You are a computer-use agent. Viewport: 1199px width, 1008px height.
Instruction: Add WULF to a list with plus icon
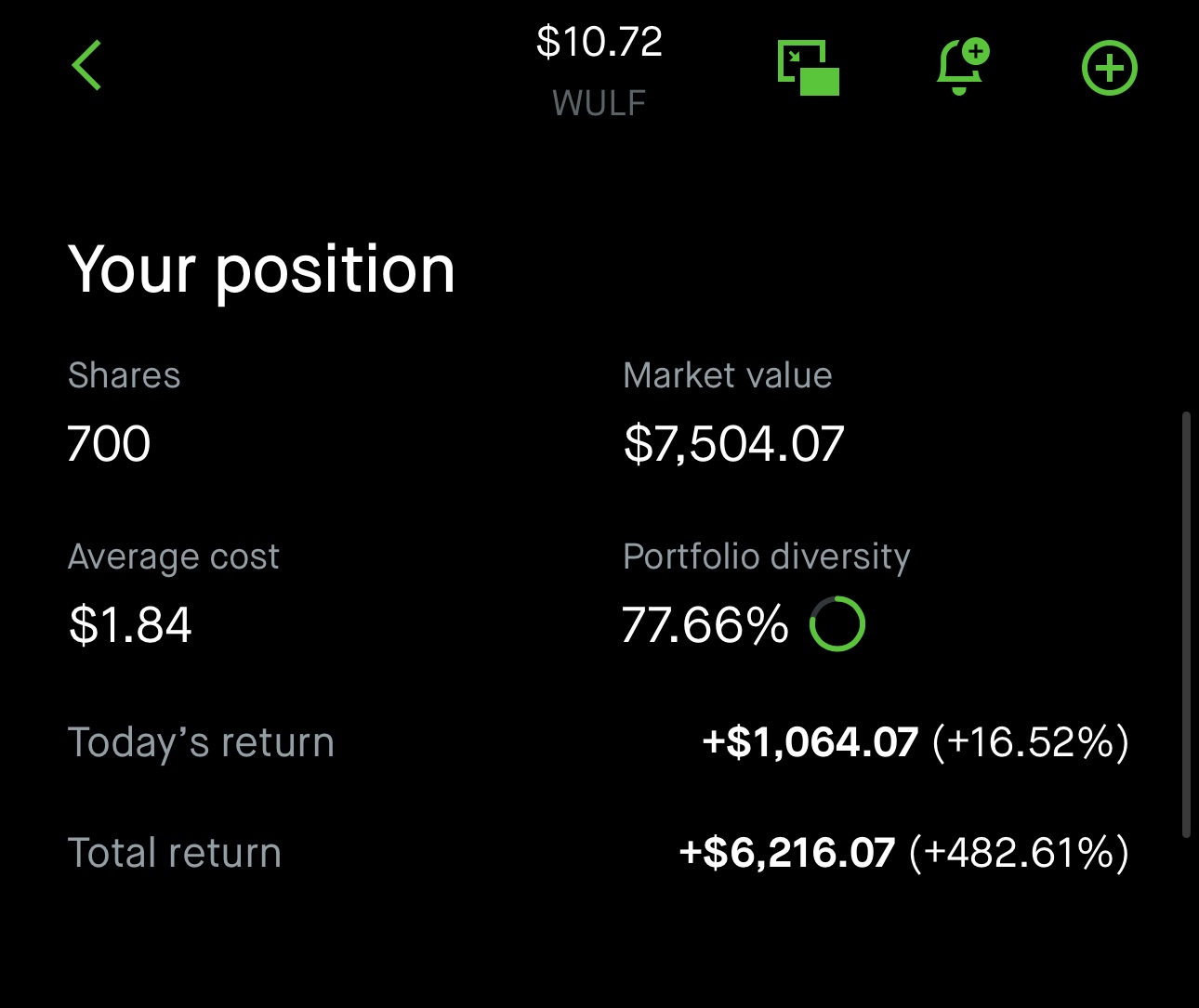pyautogui.click(x=1109, y=68)
